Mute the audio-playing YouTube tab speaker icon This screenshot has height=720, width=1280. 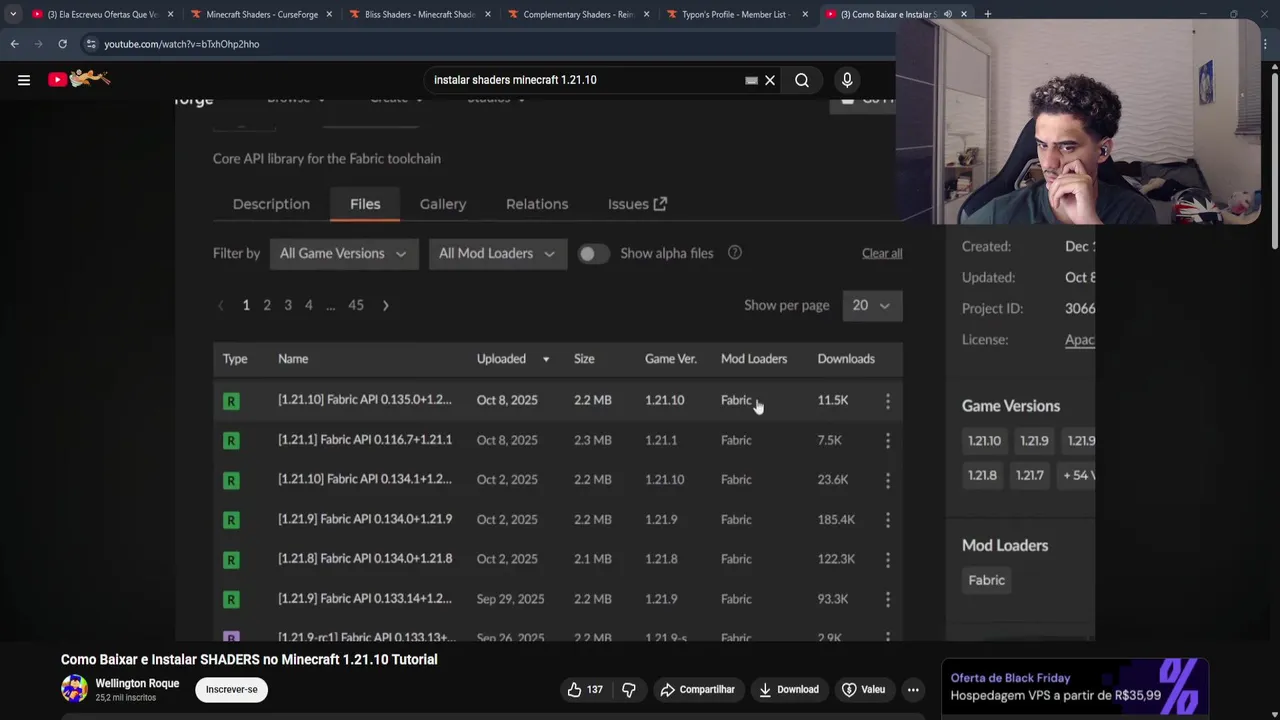947,14
